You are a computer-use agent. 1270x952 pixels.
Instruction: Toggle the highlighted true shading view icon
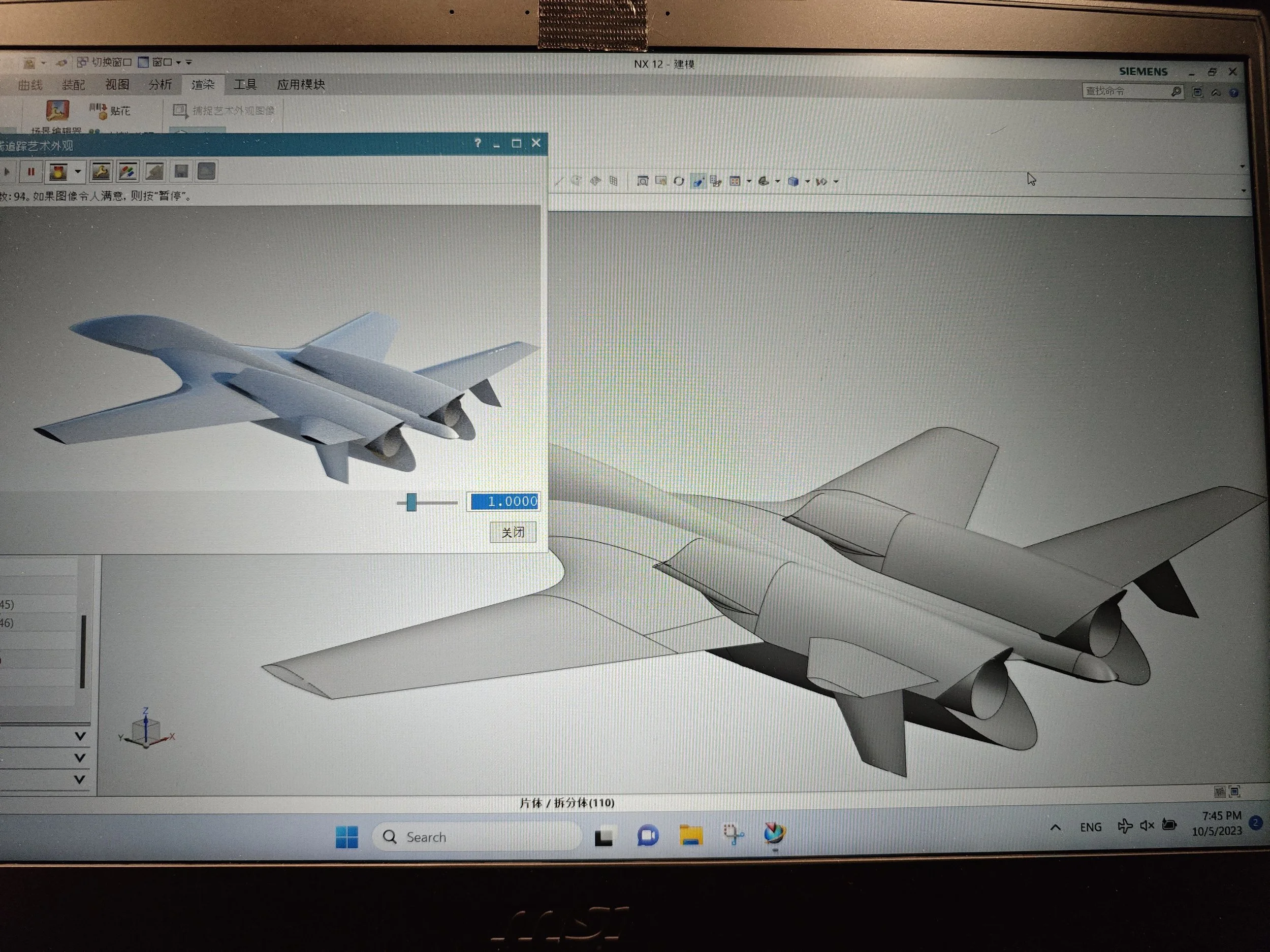[697, 181]
